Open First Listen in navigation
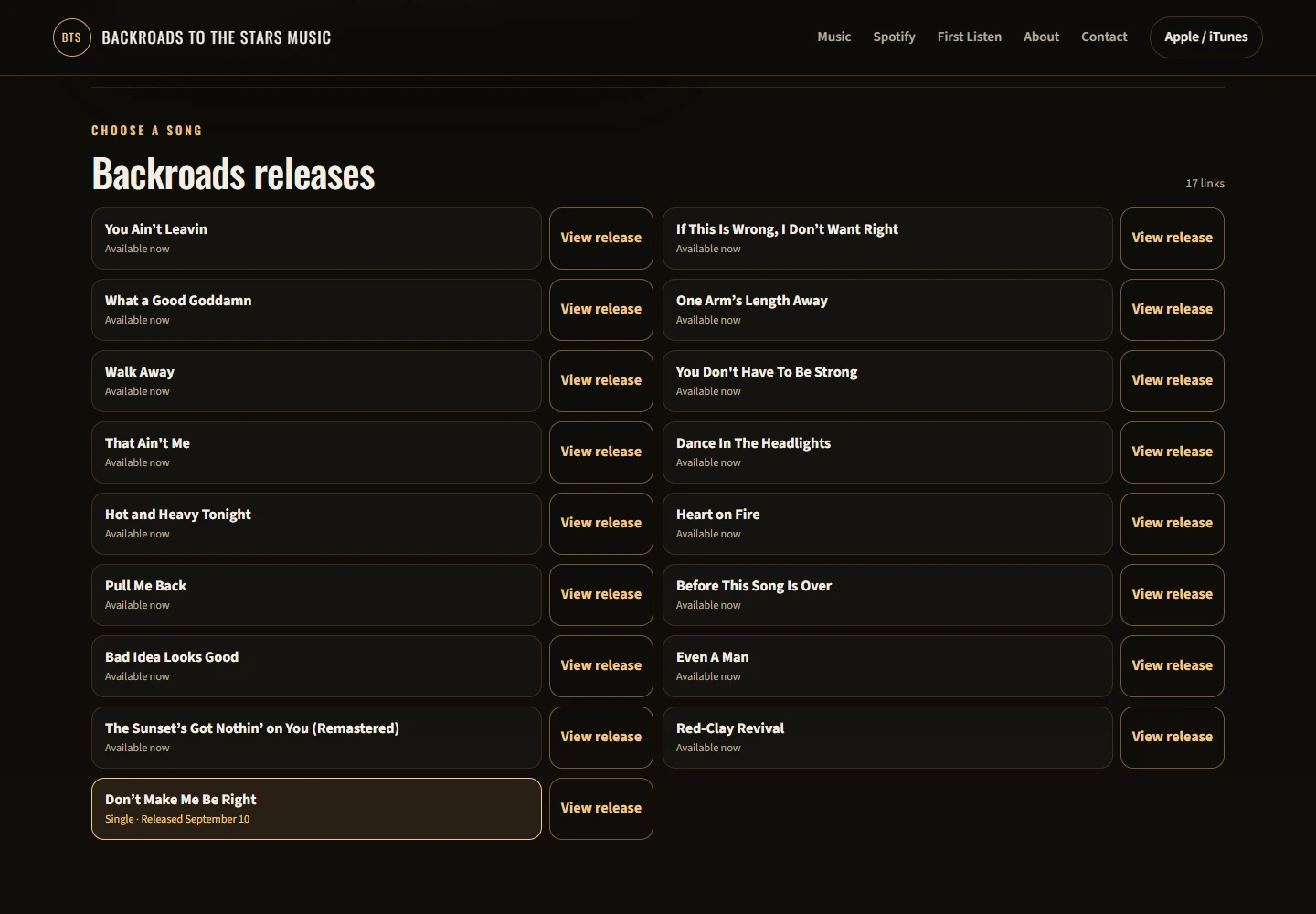 click(x=970, y=37)
